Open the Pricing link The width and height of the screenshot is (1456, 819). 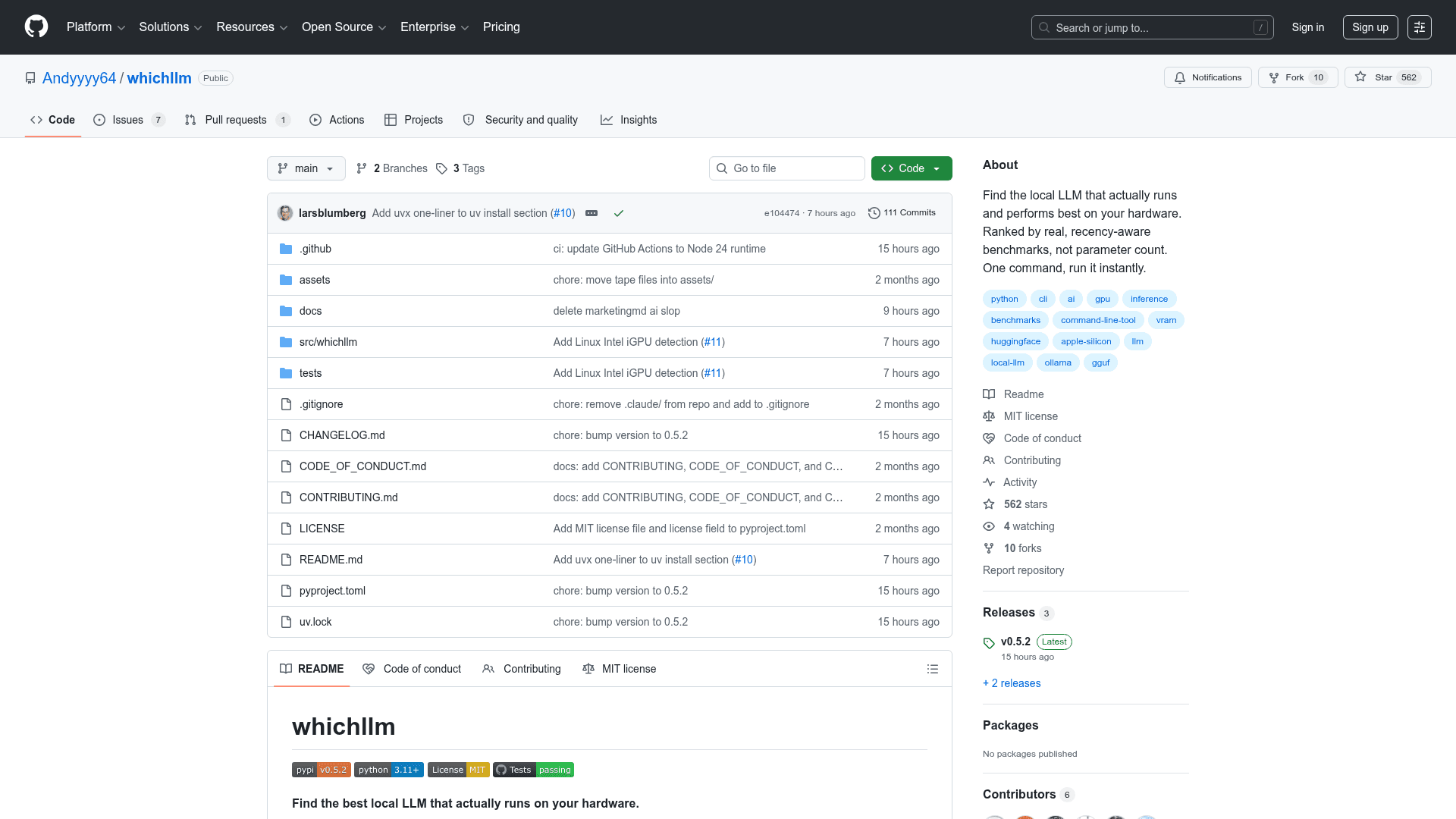pyautogui.click(x=501, y=27)
